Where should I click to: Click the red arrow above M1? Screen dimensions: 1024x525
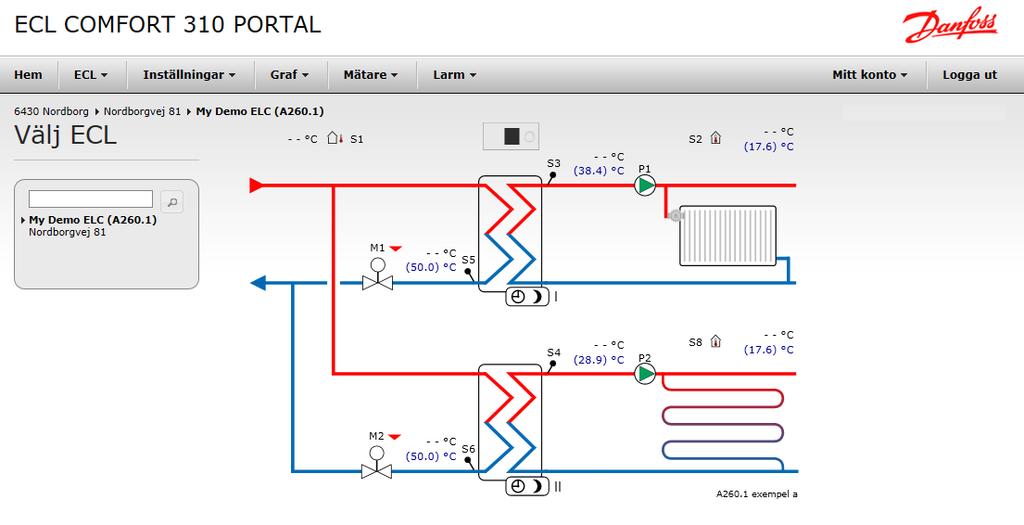(x=396, y=248)
